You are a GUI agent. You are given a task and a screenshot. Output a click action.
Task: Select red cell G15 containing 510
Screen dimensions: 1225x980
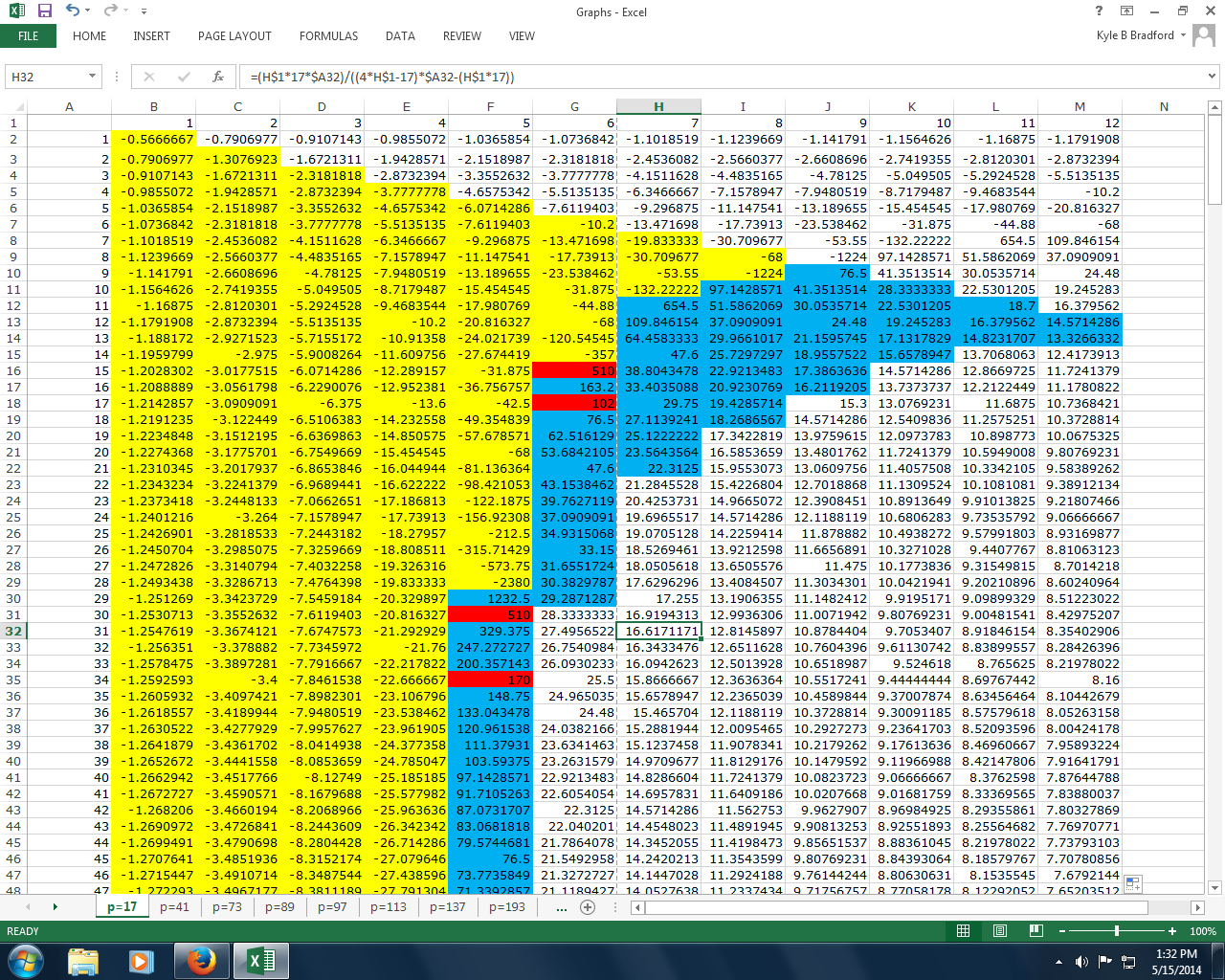574,370
